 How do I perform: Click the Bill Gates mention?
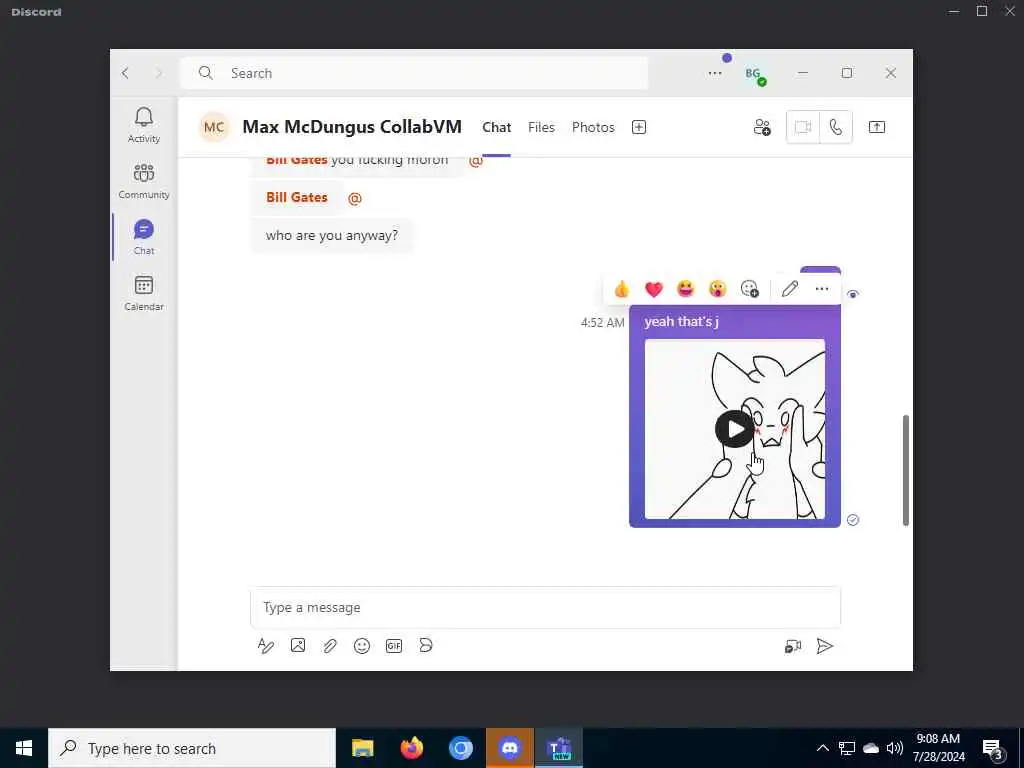pos(296,197)
